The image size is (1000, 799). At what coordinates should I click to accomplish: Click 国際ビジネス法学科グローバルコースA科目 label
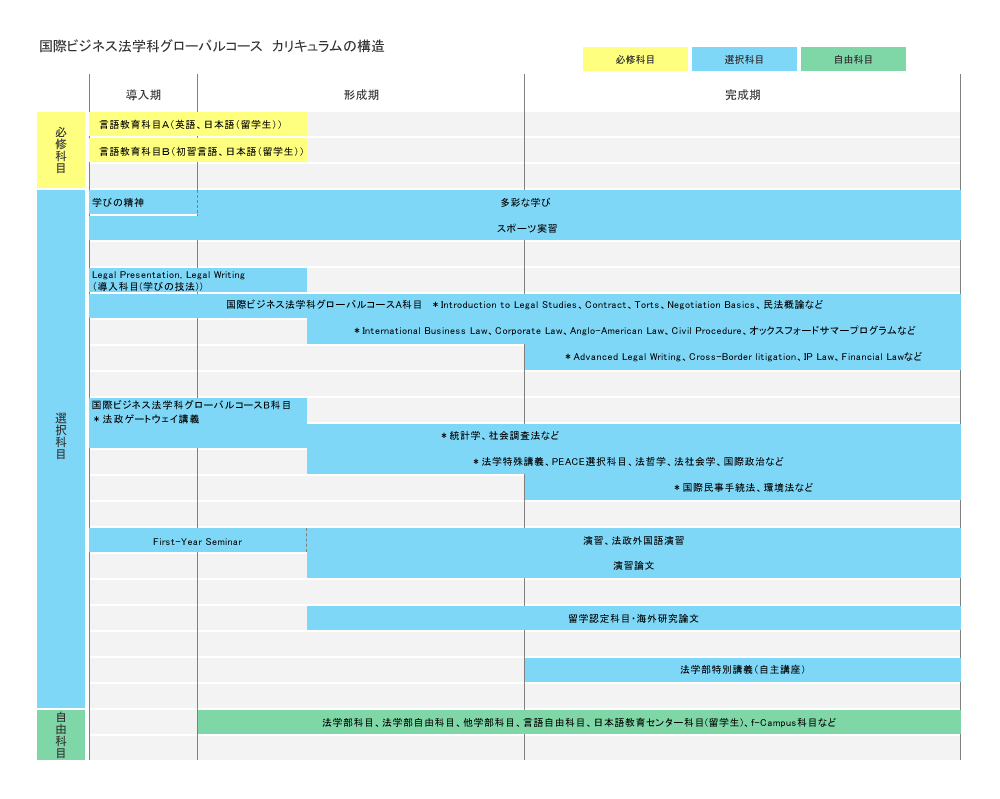pyautogui.click(x=324, y=305)
